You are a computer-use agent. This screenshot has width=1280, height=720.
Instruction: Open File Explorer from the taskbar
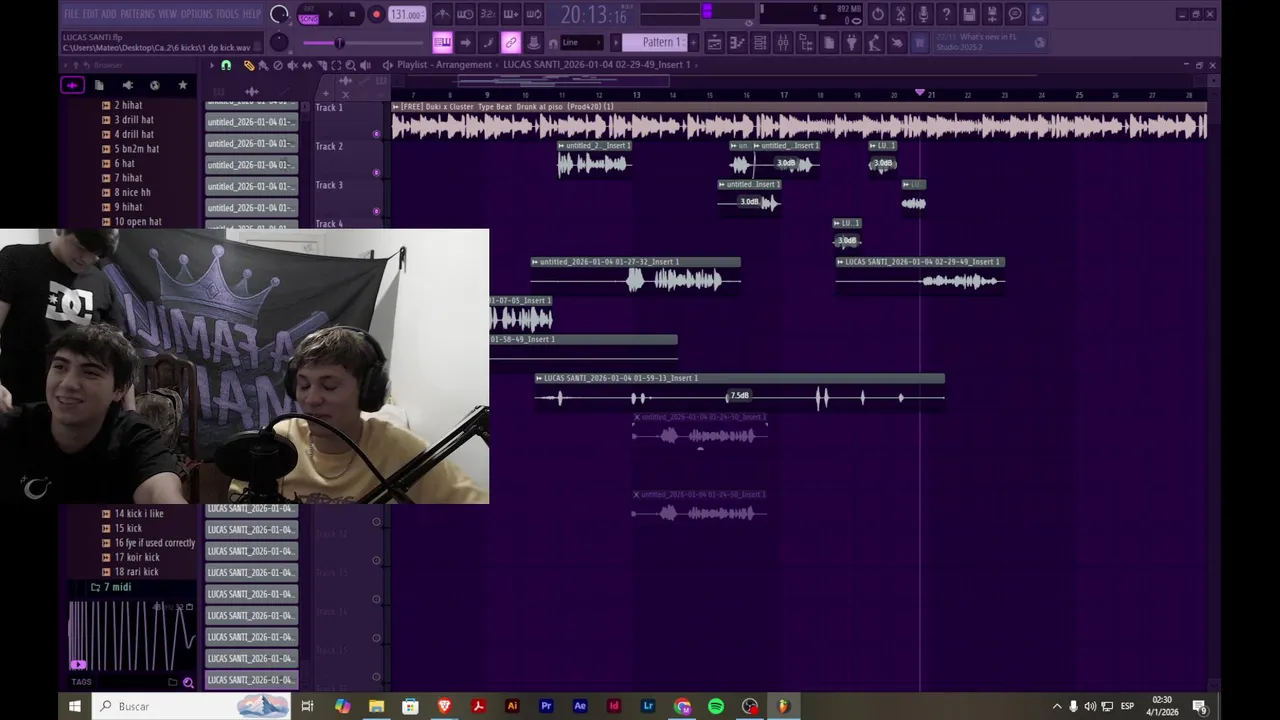click(x=376, y=706)
